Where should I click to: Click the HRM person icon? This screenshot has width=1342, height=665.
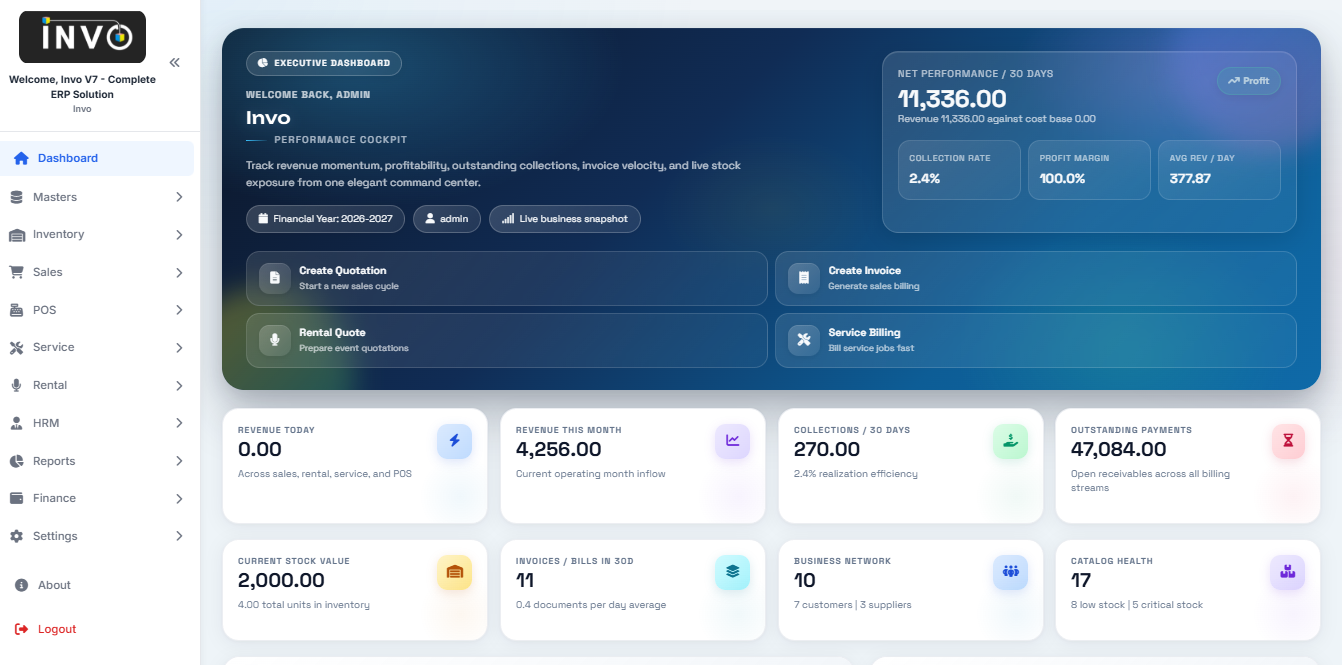[x=16, y=423]
